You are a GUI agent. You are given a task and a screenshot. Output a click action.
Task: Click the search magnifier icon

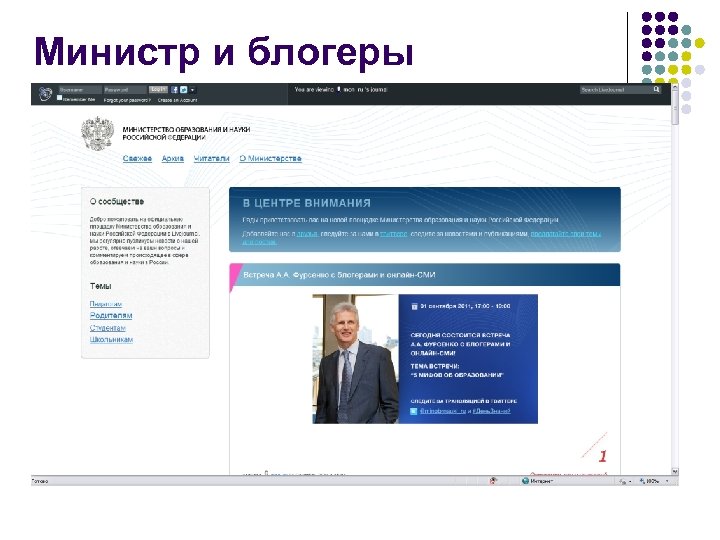(x=657, y=90)
